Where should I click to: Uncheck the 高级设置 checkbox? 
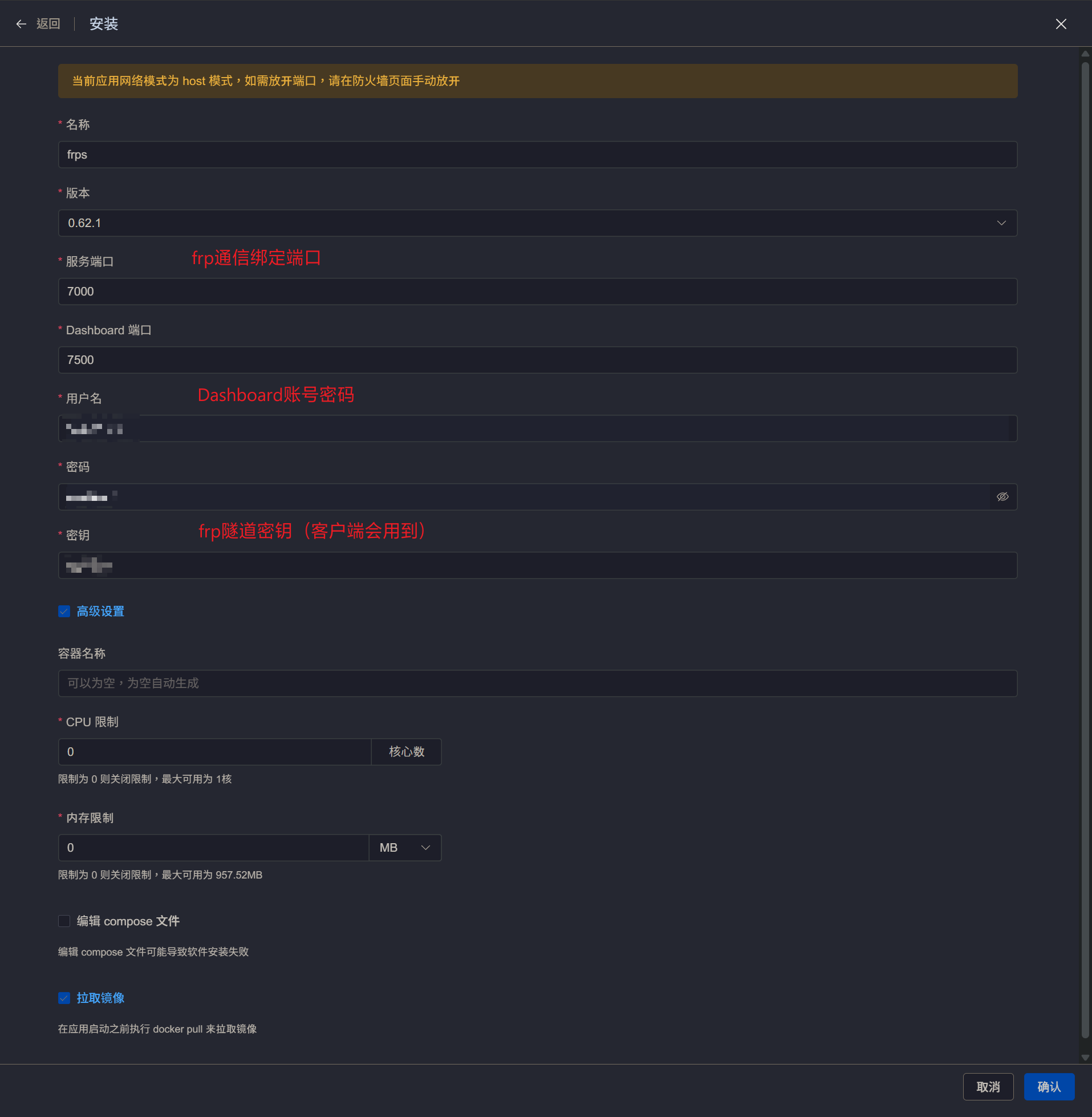tap(64, 612)
